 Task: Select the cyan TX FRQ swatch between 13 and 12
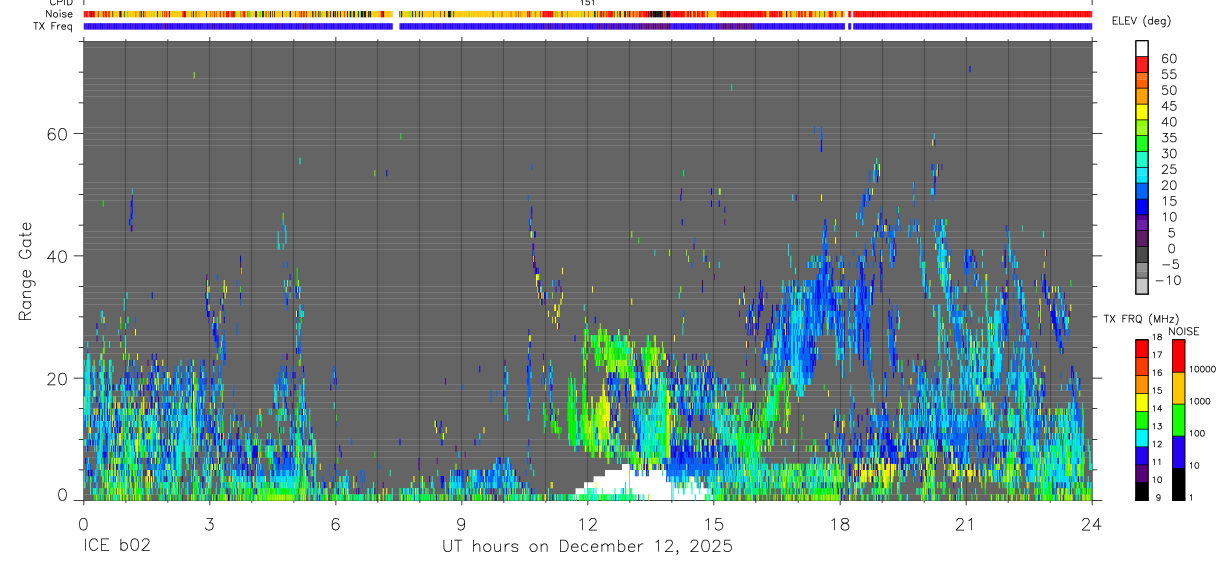[1142, 437]
